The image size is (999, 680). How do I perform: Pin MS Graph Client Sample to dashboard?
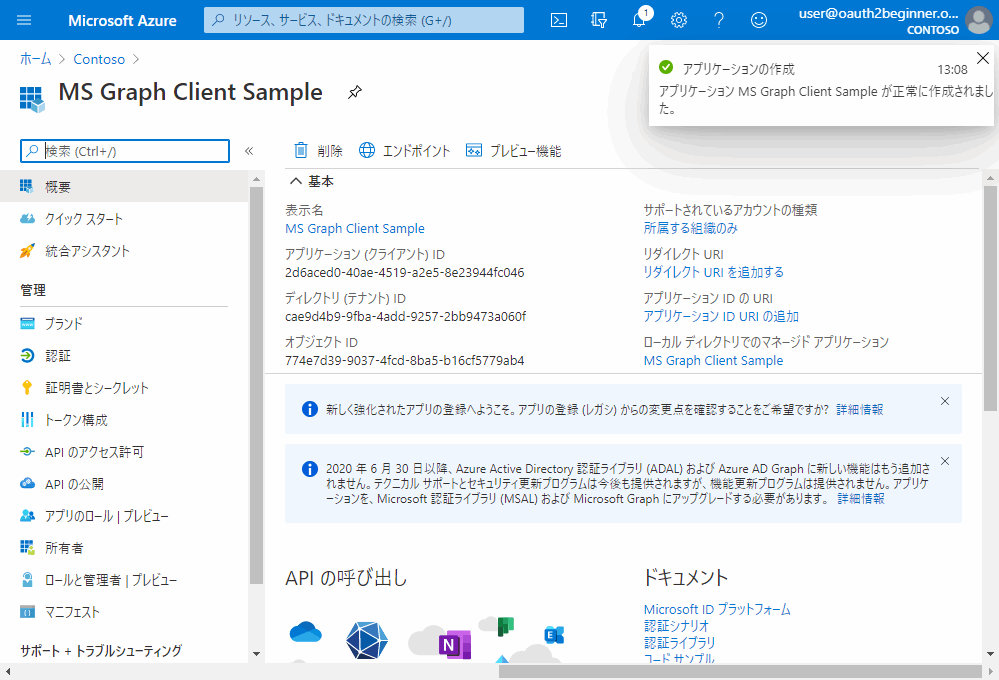(x=355, y=92)
